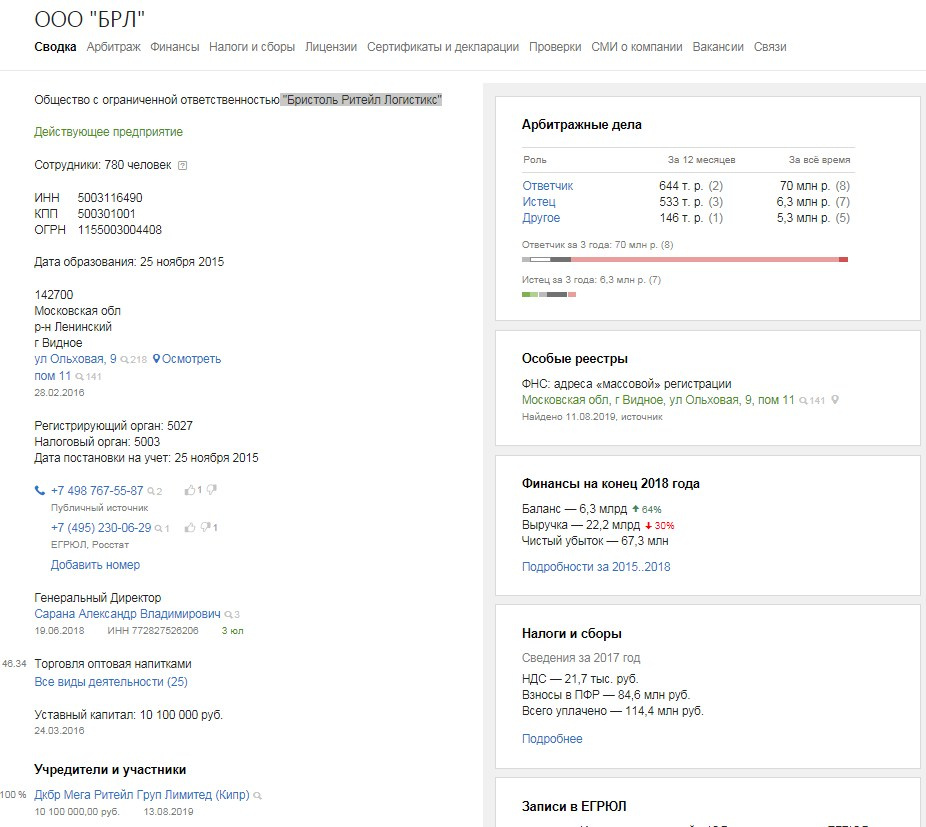
Task: Open the ул Ольховая, 9 address link
Action: pyautogui.click(x=75, y=359)
